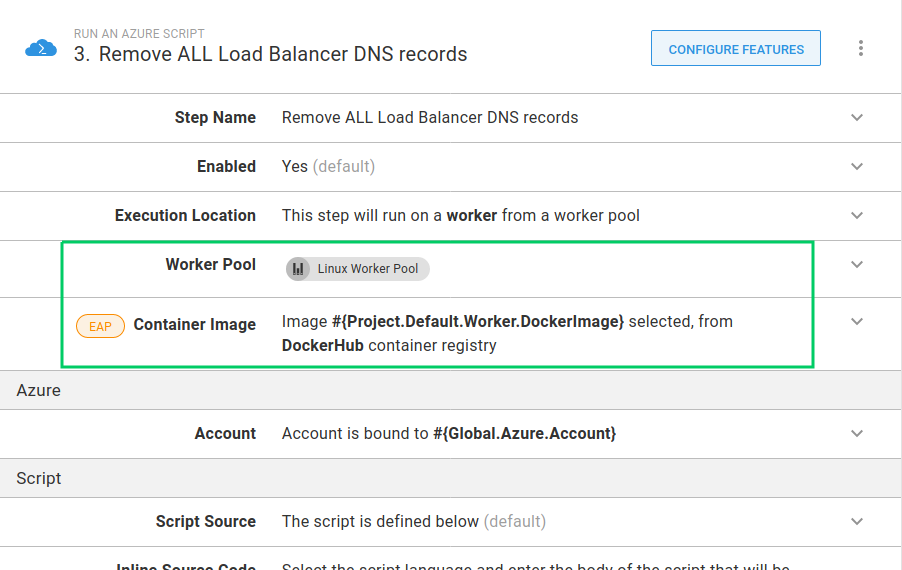Screen dimensions: 902x570
Task: Expand the Account row chevron
Action: coord(857,434)
